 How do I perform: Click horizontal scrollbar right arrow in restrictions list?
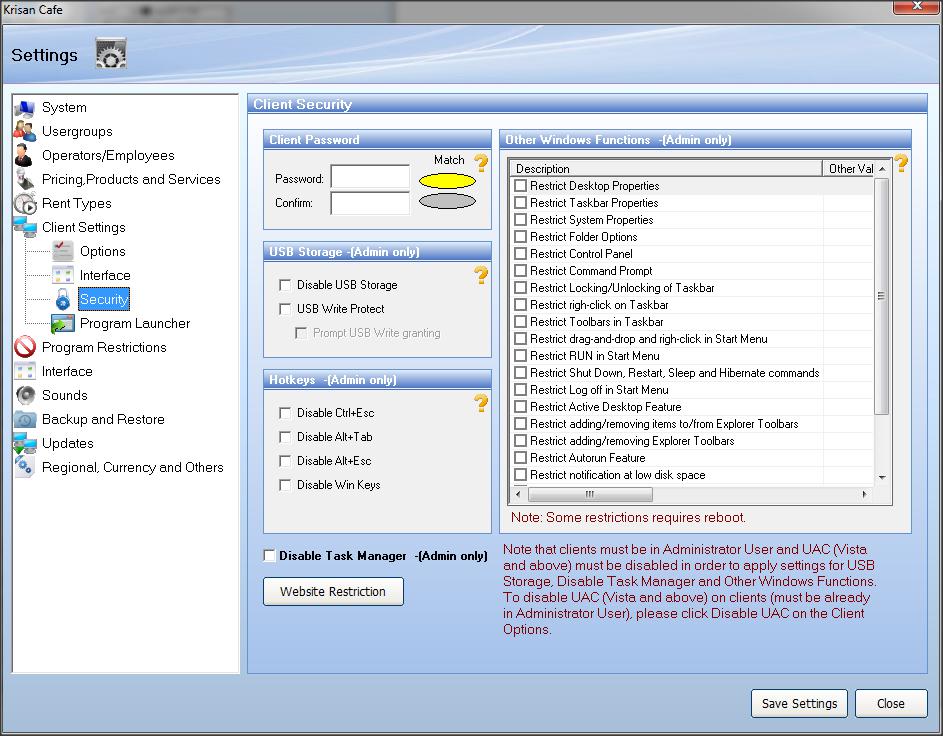tap(865, 494)
